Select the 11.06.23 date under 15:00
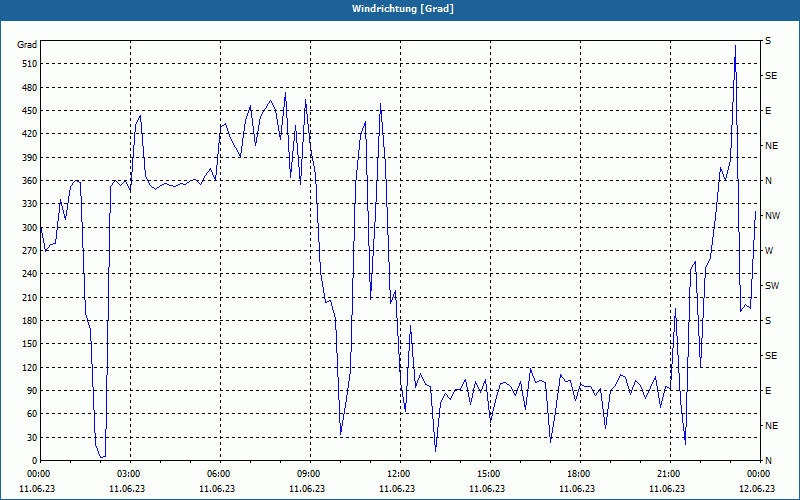This screenshot has height=500, width=800. (487, 488)
